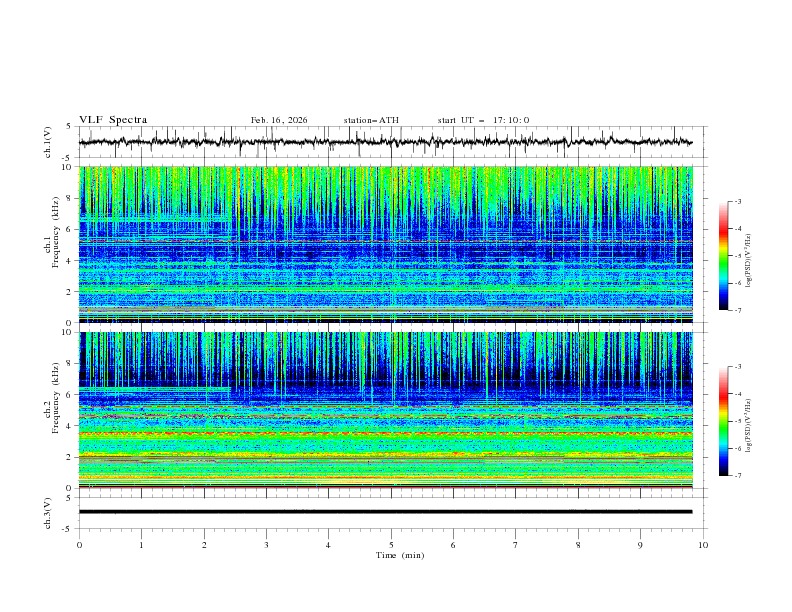
Task: Click the "ch.3(V)" axis label
Action: coord(48,513)
